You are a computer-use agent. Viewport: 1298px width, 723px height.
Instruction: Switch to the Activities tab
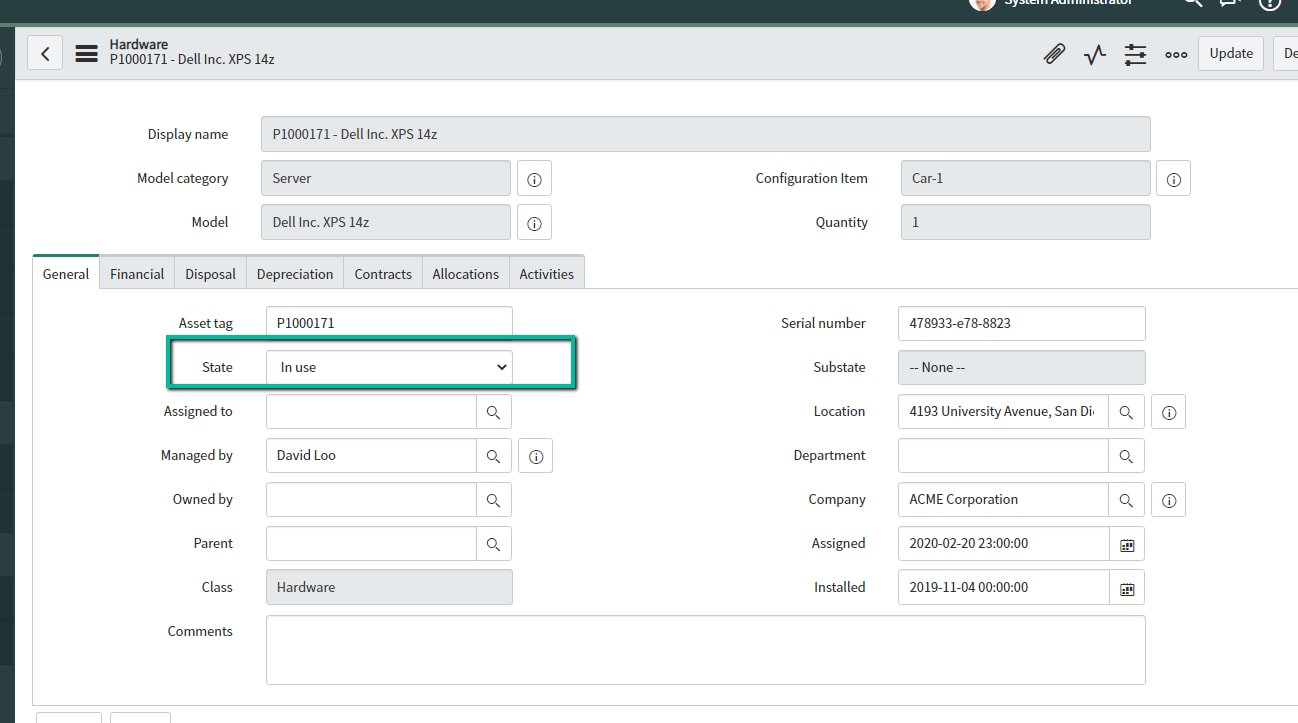(x=547, y=274)
